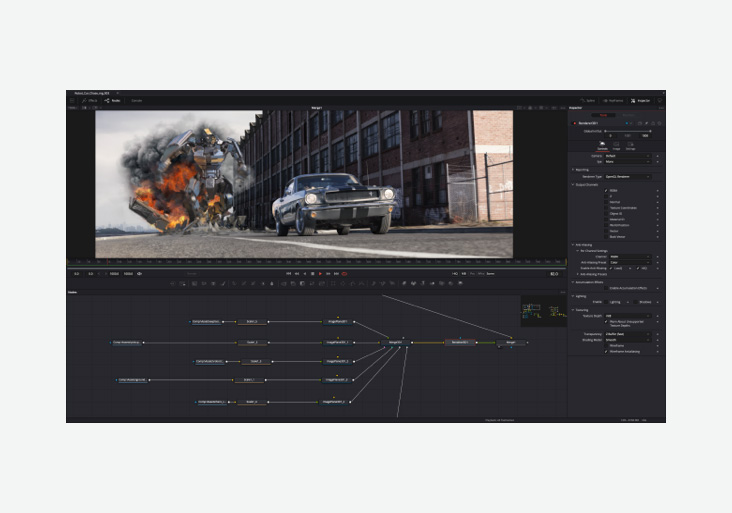Enable the Texture Coordinates output channel
The height and width of the screenshot is (513, 732).
pos(606,208)
